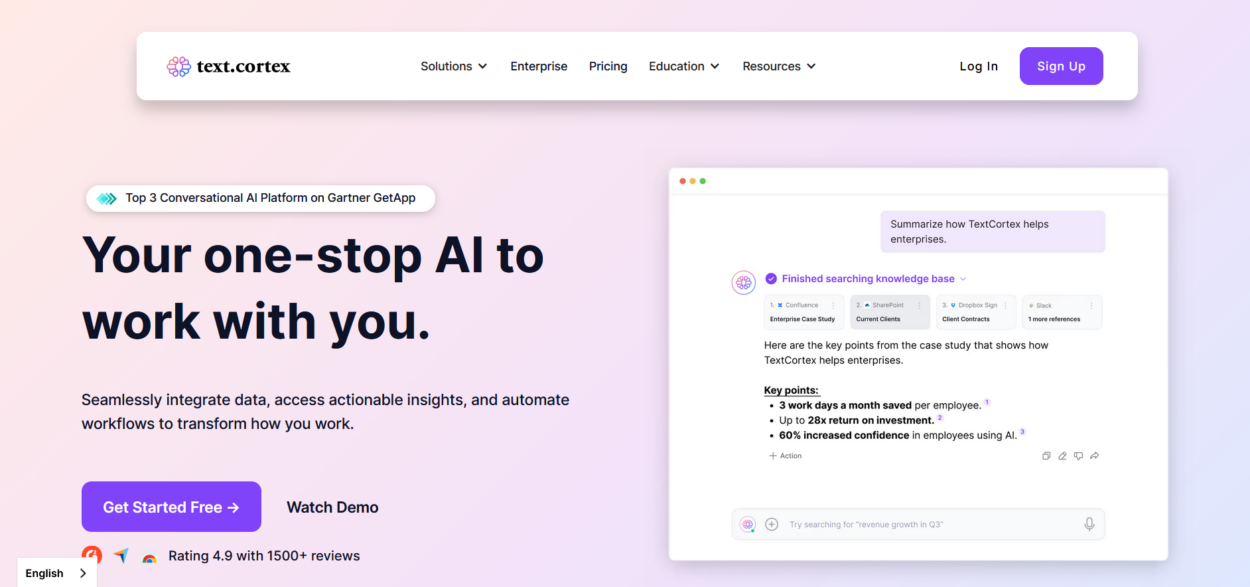Click the Watch Demo link
This screenshot has width=1250, height=587.
(x=332, y=507)
